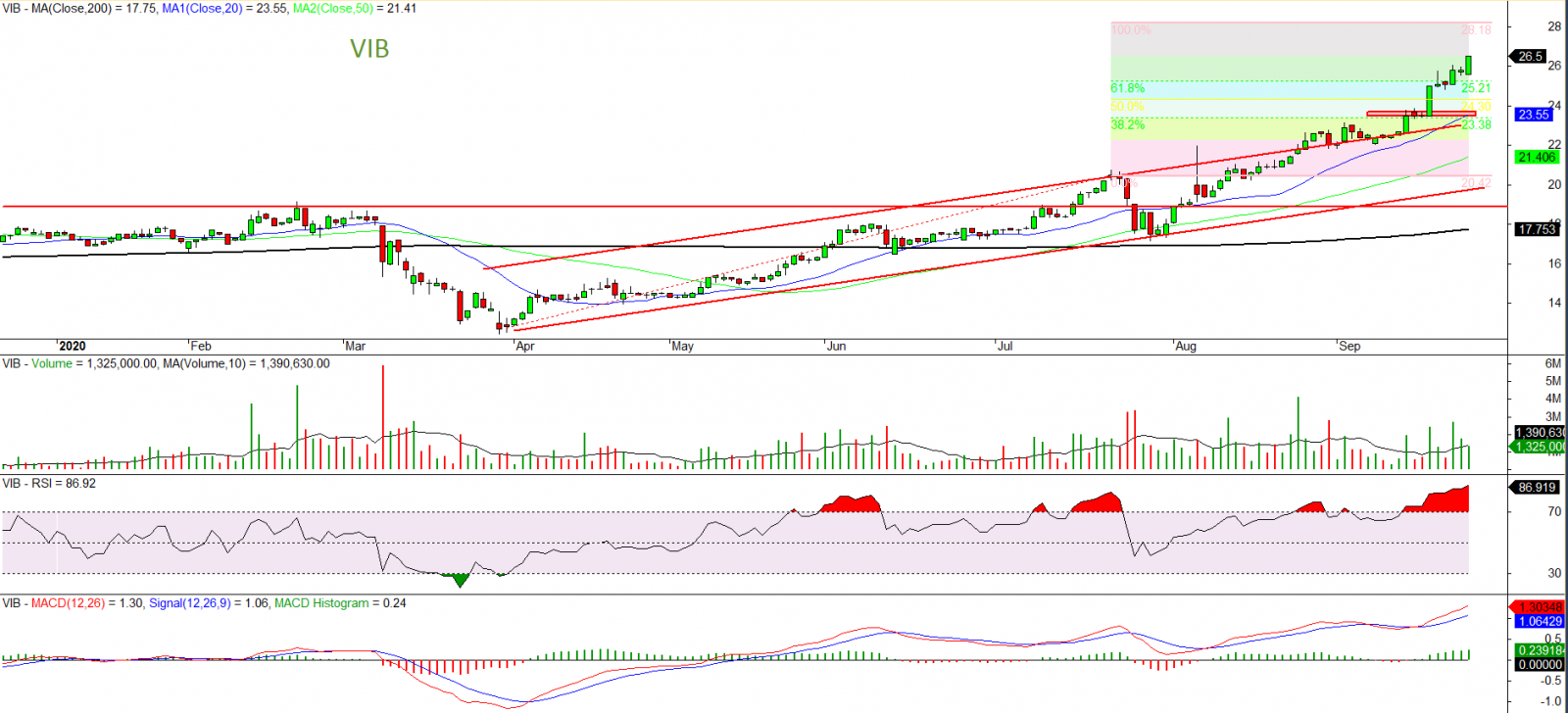Click the green 0.23918 histogram value tag
The height and width of the screenshot is (713, 1568).
click(x=1540, y=649)
